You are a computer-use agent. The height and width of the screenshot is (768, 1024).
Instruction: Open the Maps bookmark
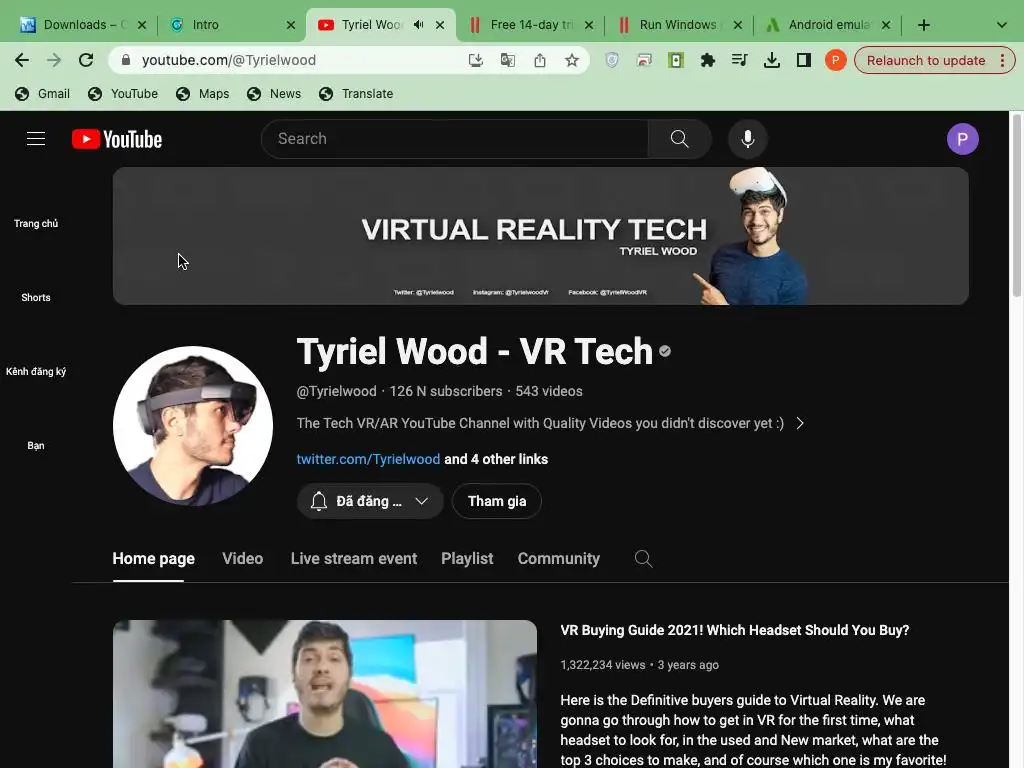(x=202, y=93)
